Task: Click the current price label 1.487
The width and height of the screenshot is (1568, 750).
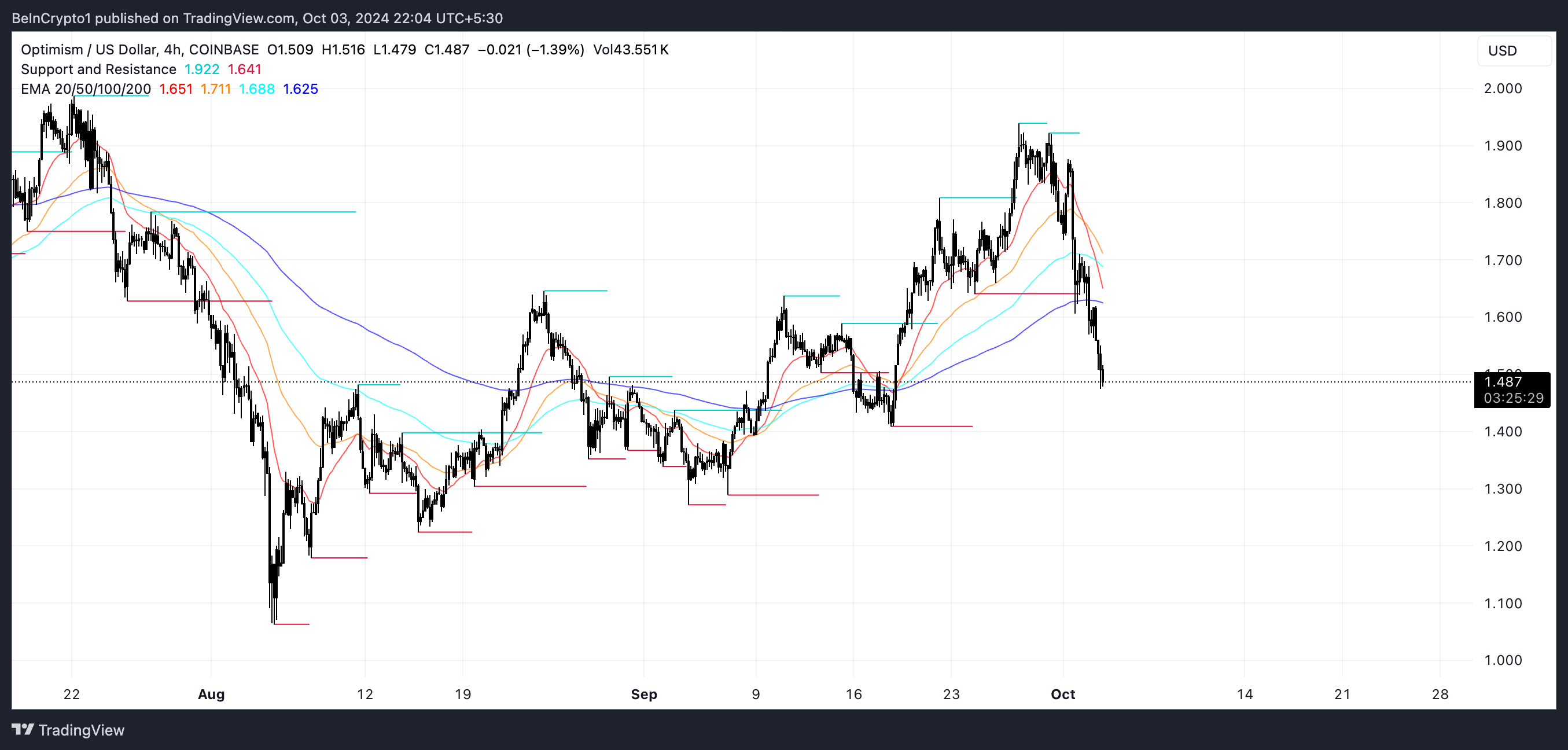Action: 1502,383
